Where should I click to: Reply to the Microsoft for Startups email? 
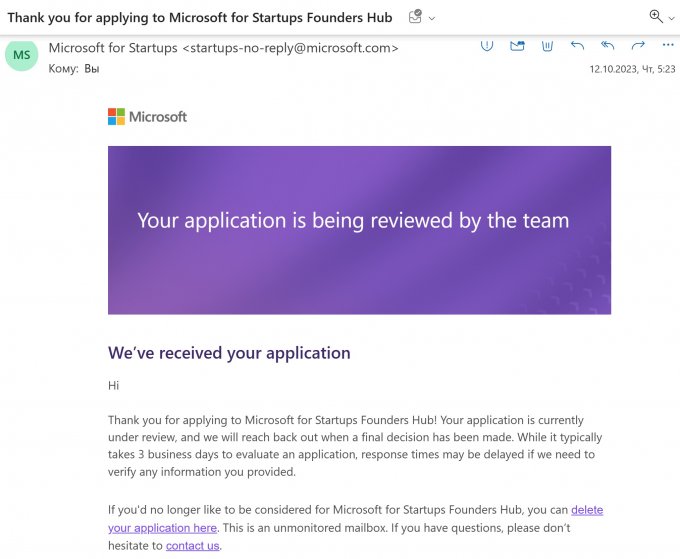(x=577, y=46)
